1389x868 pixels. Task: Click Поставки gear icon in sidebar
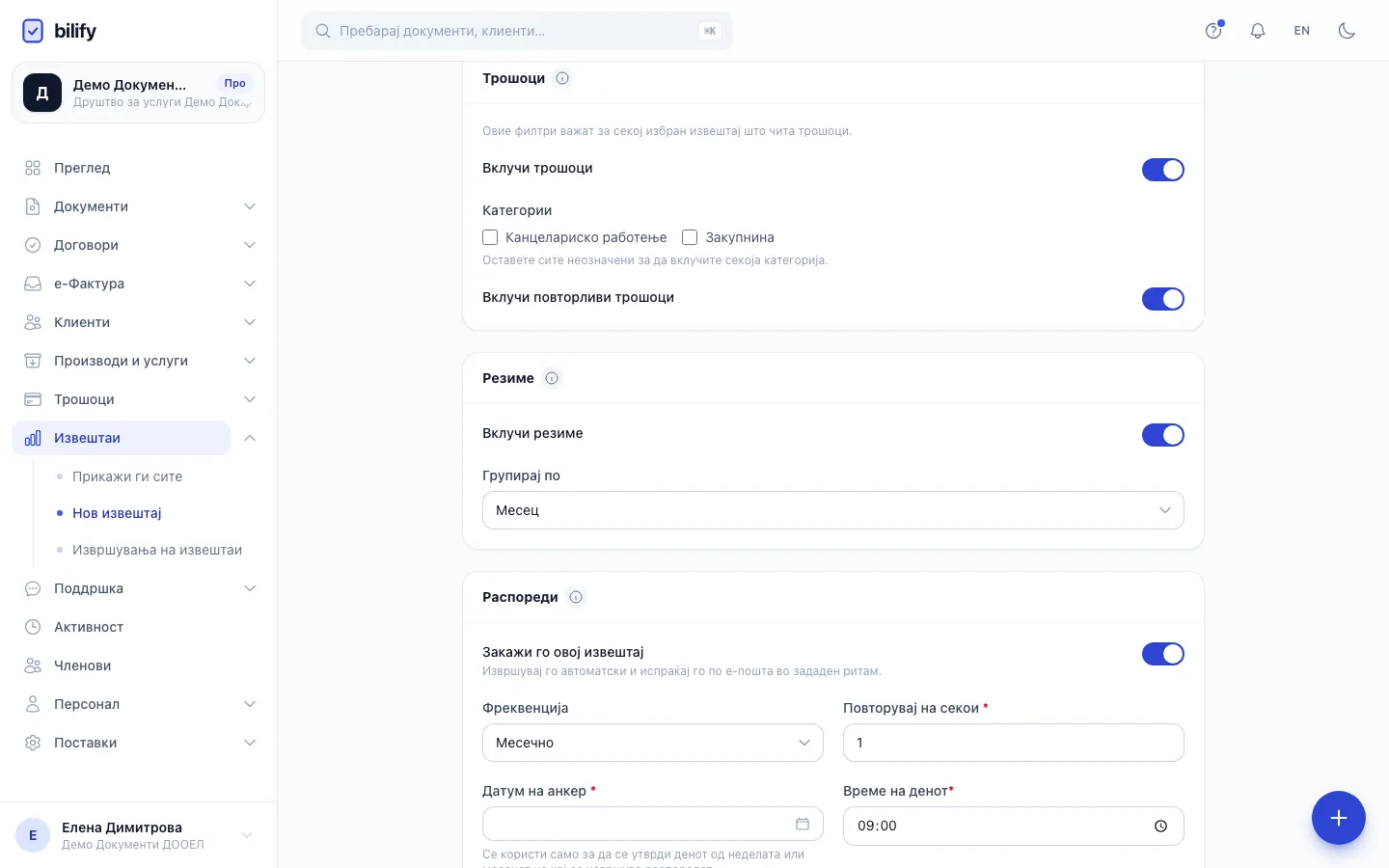pos(33,743)
